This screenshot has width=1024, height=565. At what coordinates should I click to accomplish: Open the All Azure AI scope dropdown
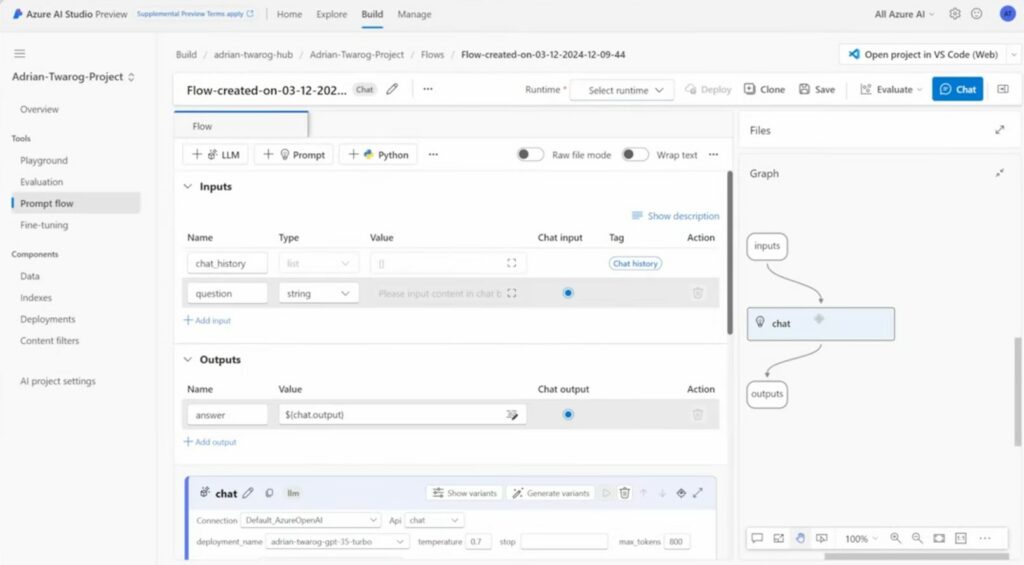(x=904, y=14)
